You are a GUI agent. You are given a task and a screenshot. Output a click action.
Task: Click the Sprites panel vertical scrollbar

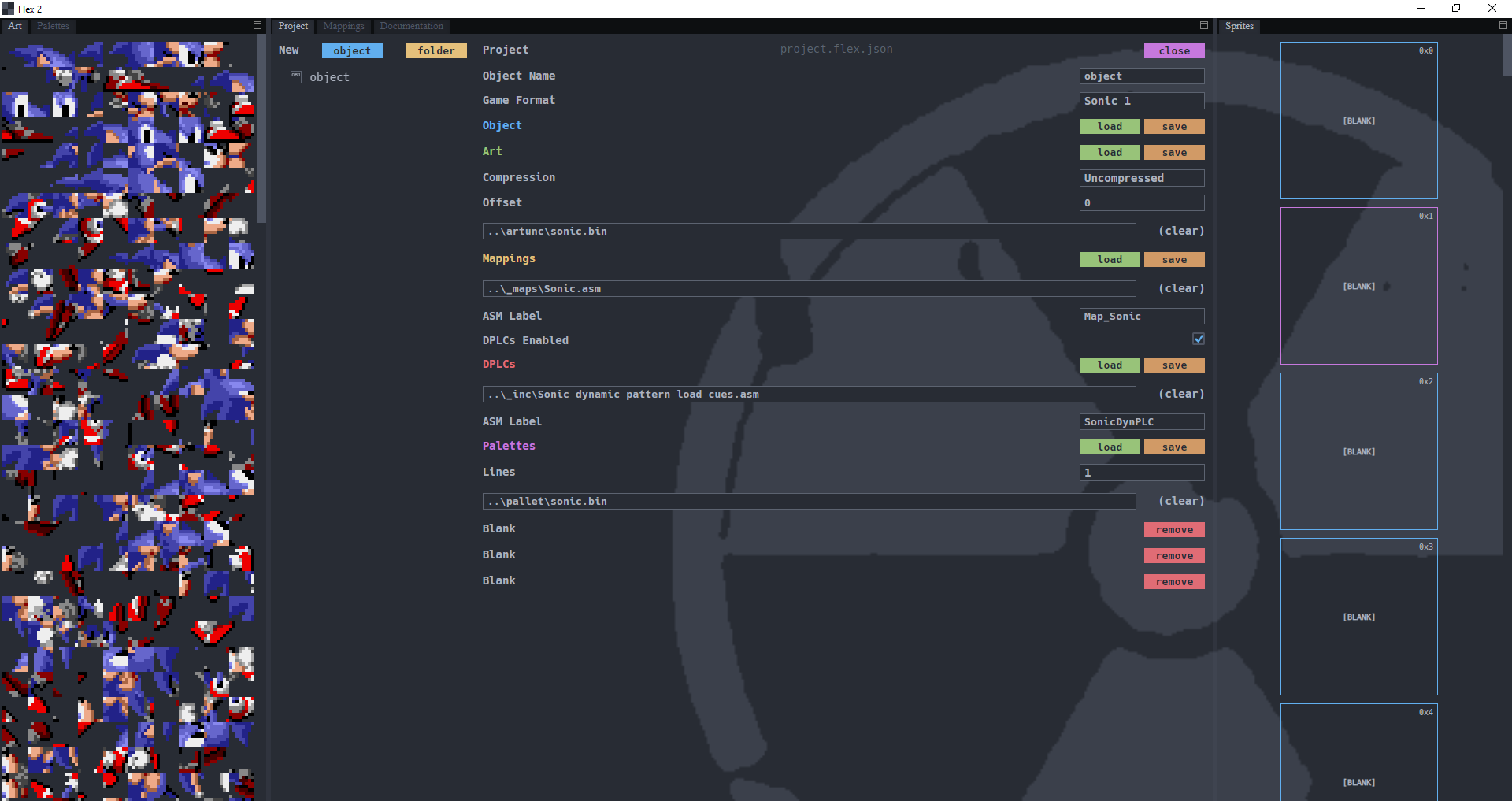1506,55
